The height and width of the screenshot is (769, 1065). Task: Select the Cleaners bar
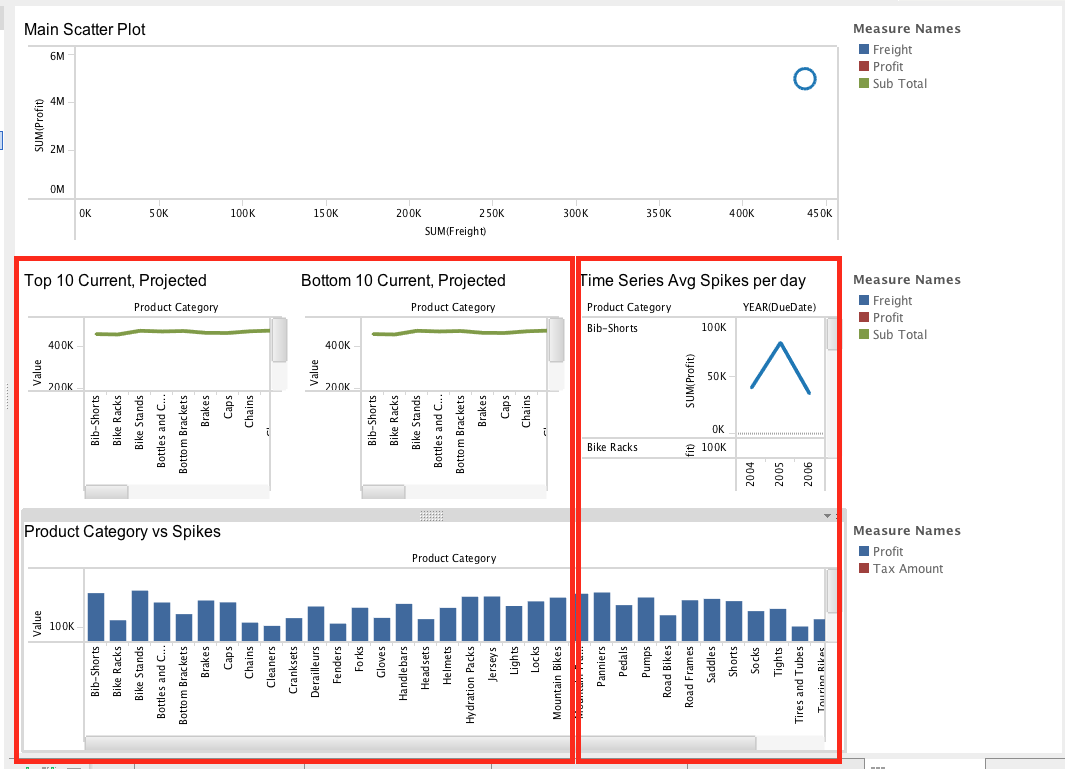(x=272, y=634)
